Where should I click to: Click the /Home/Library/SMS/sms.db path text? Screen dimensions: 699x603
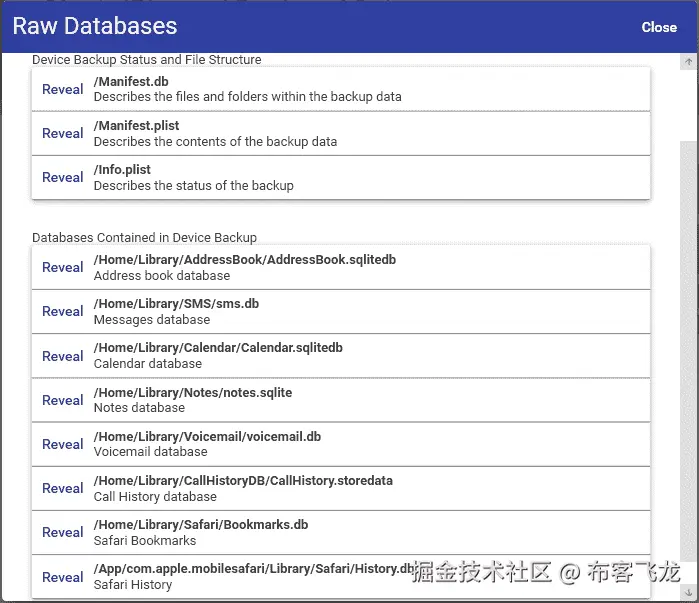176,304
